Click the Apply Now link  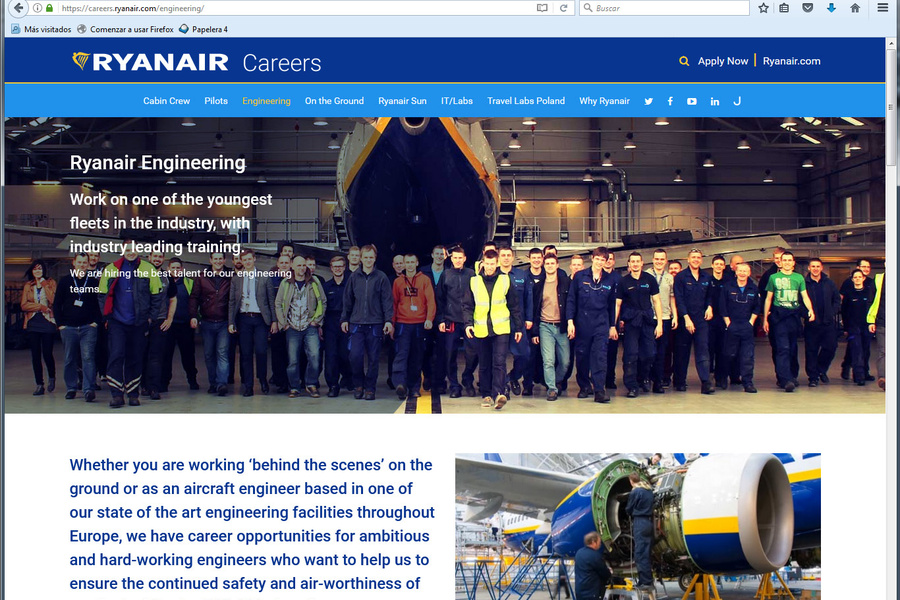point(723,61)
